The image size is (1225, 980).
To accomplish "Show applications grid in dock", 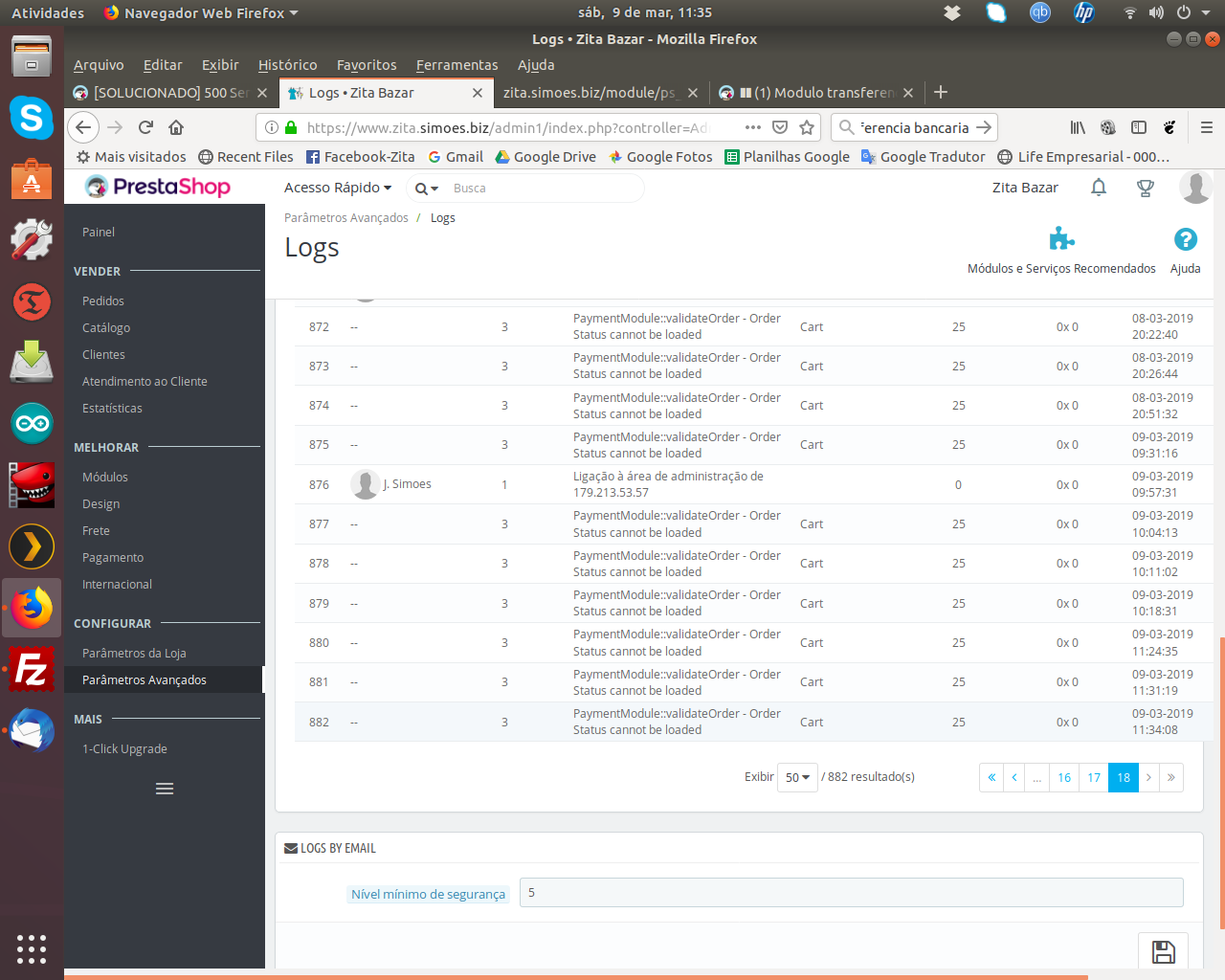I will (32, 948).
